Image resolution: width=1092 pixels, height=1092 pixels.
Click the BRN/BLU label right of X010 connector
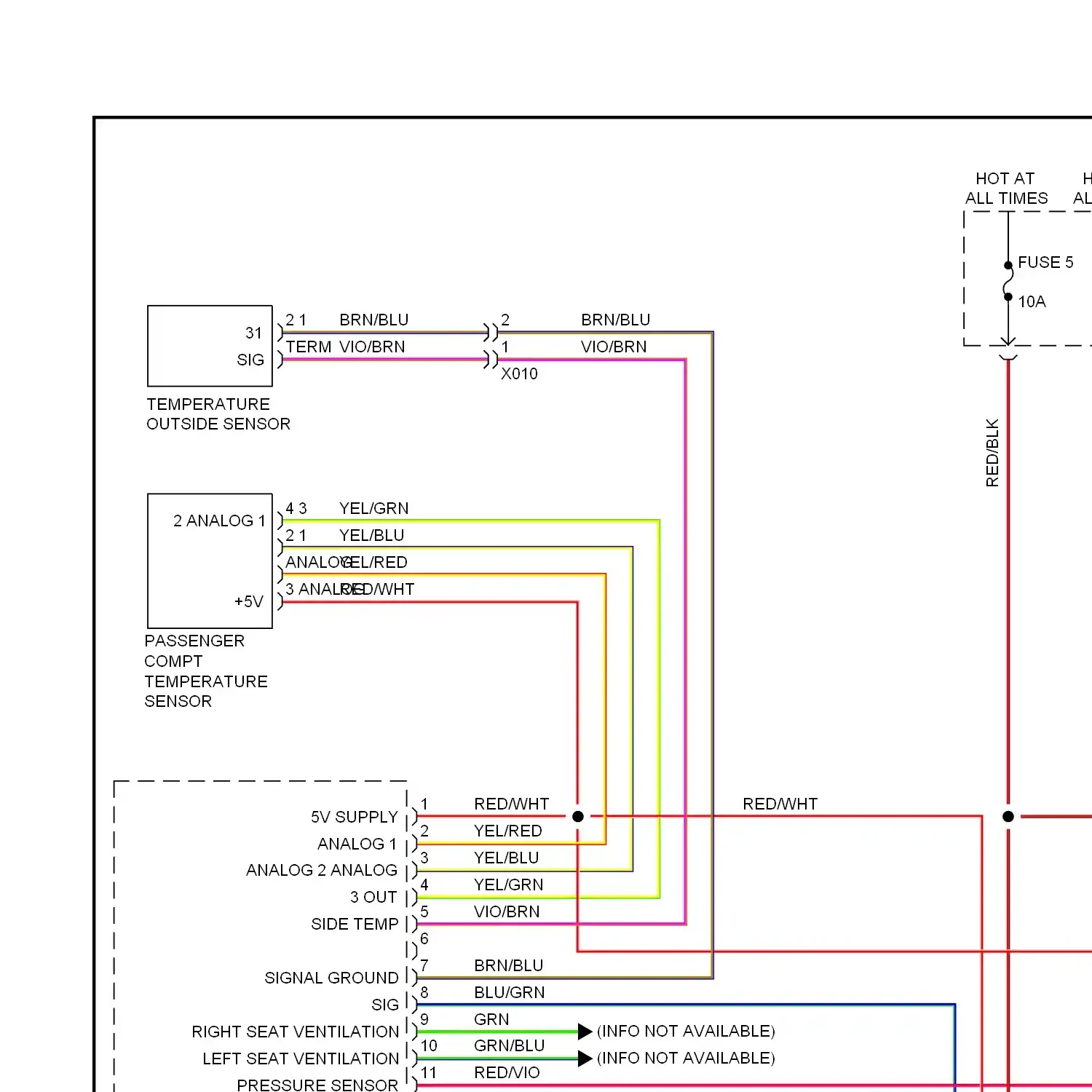(615, 320)
